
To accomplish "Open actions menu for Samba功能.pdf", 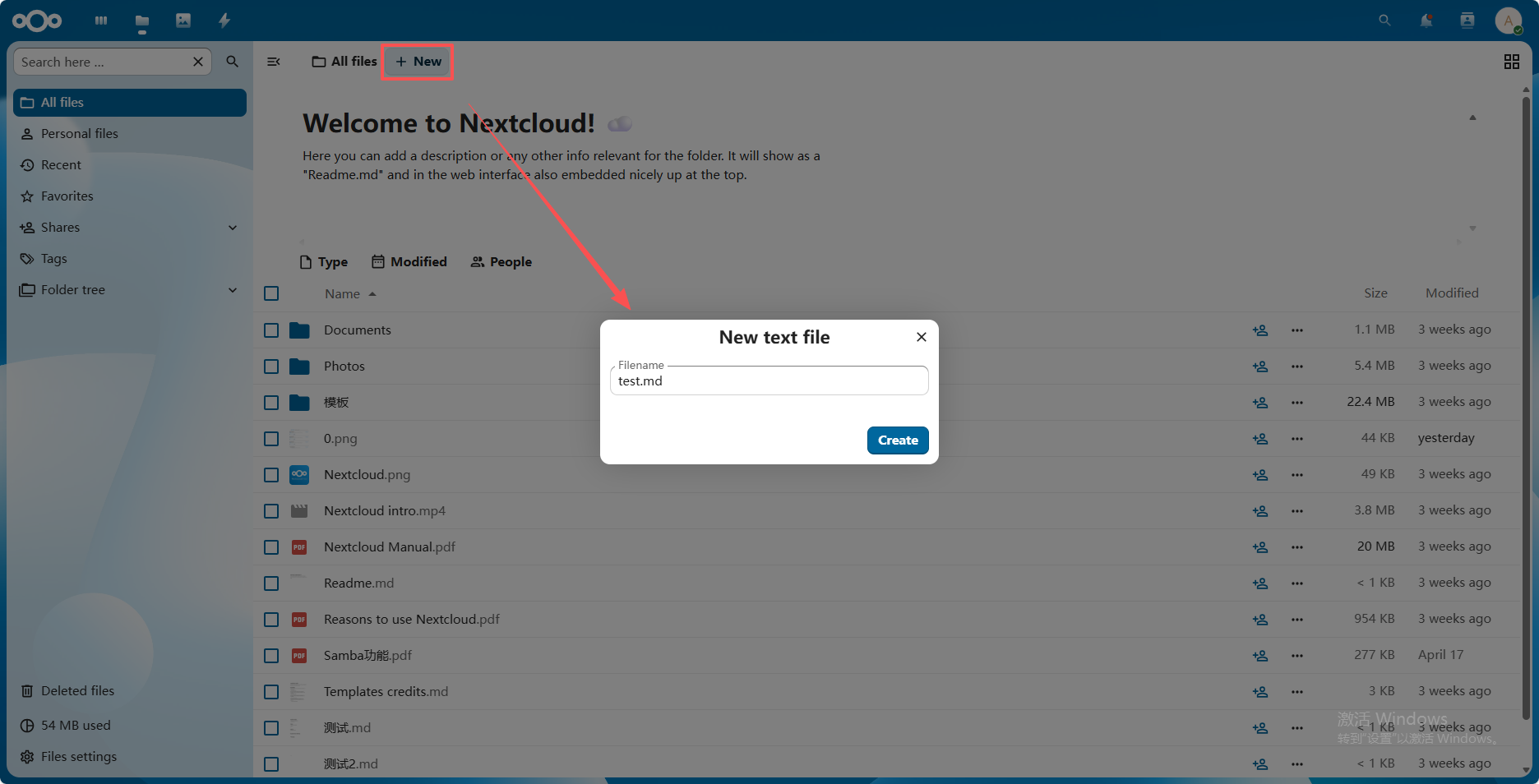I will coord(1297,656).
